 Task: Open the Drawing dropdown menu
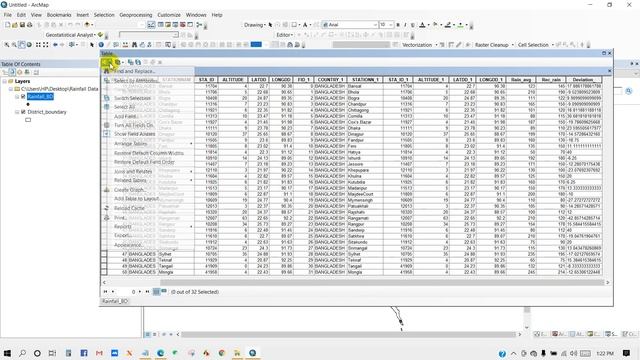pos(255,25)
